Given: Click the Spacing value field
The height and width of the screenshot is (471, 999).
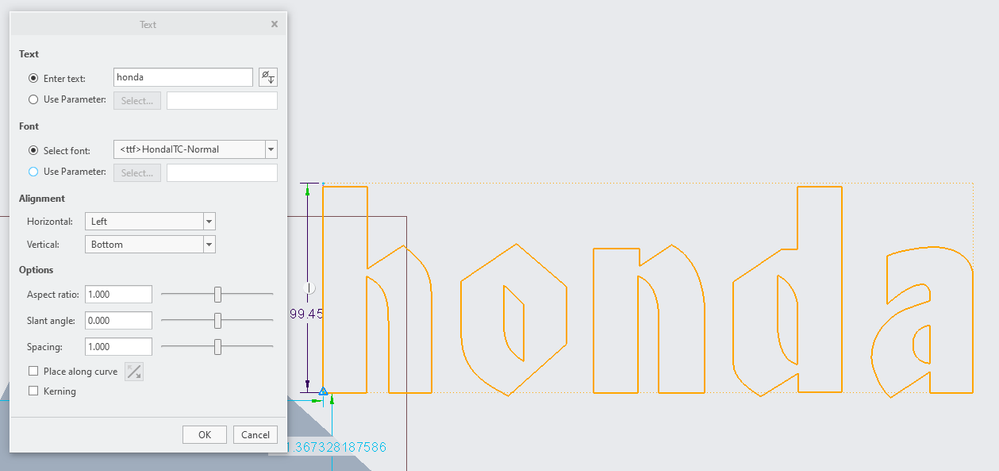Looking at the screenshot, I should tap(119, 347).
